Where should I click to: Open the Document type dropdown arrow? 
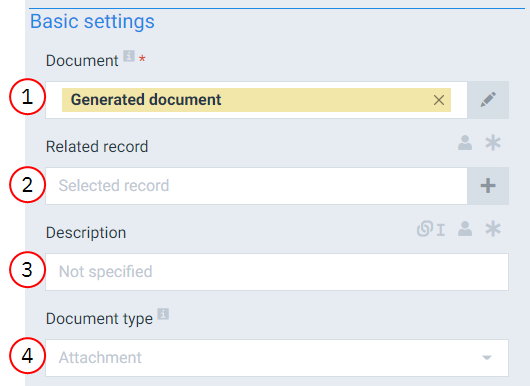487,358
